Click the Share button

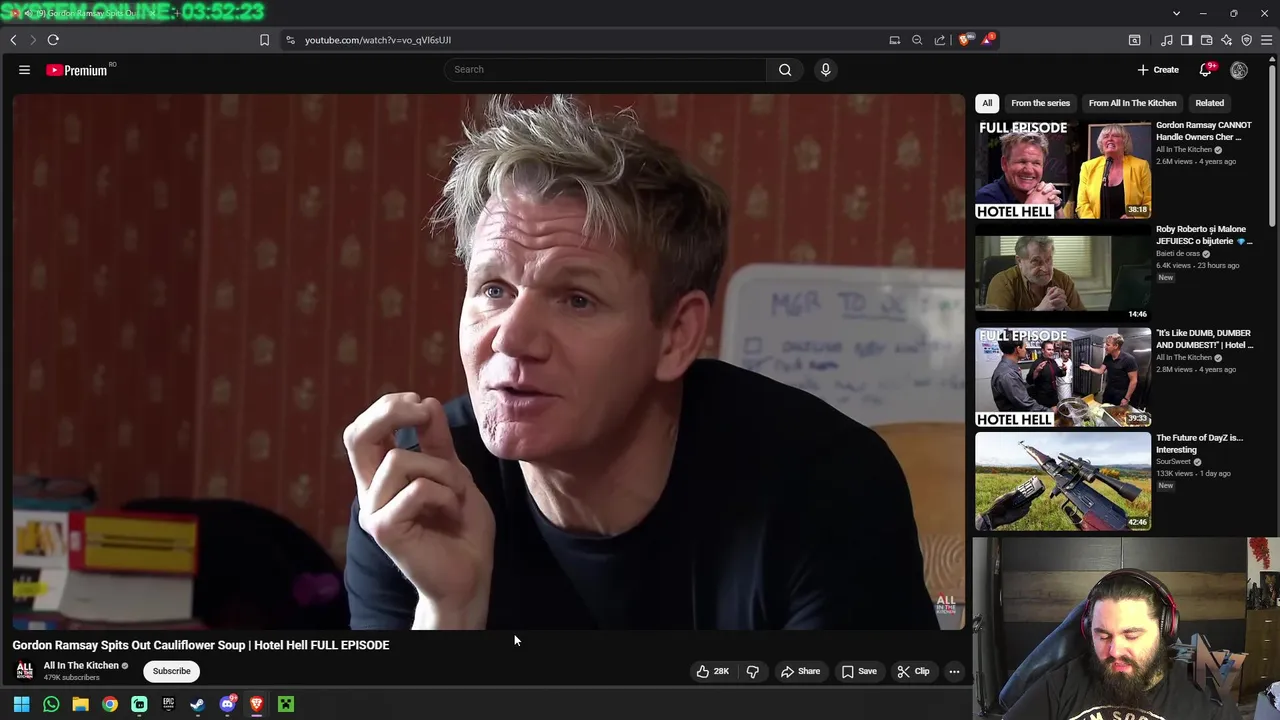pos(800,671)
